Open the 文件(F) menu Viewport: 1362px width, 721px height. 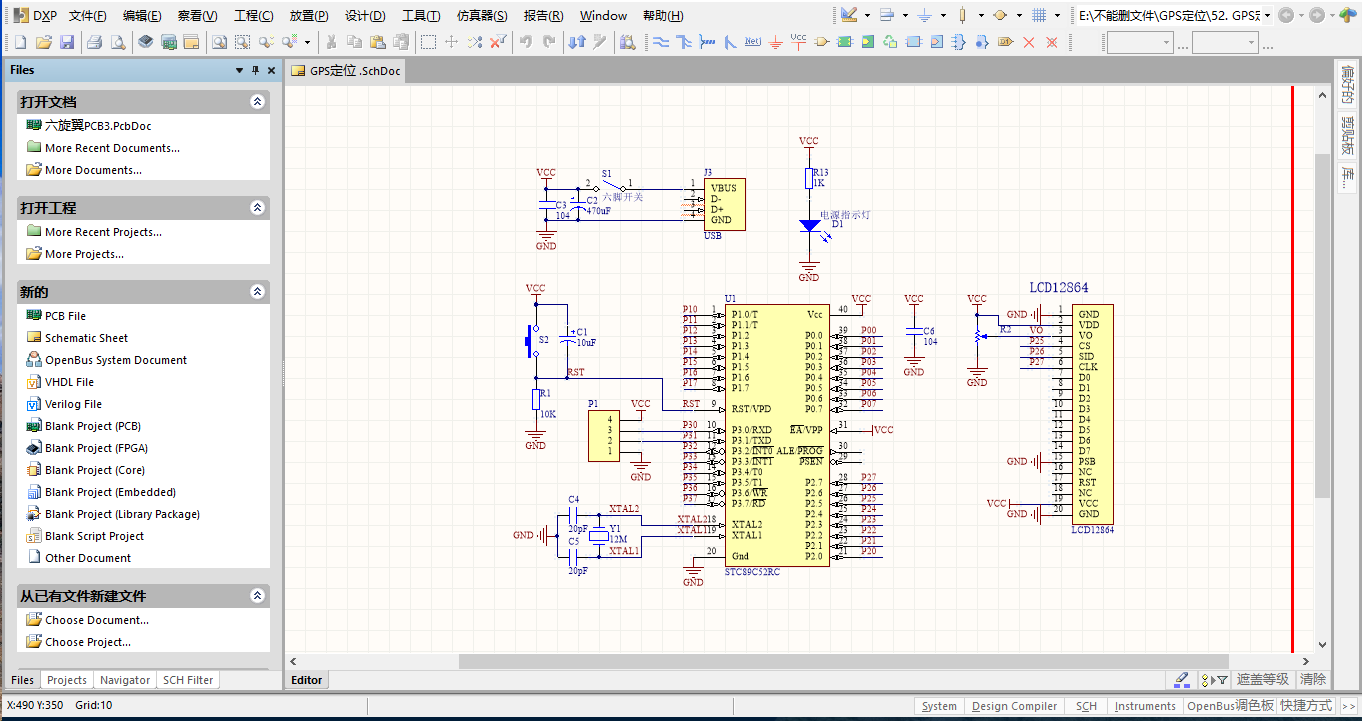click(x=88, y=16)
